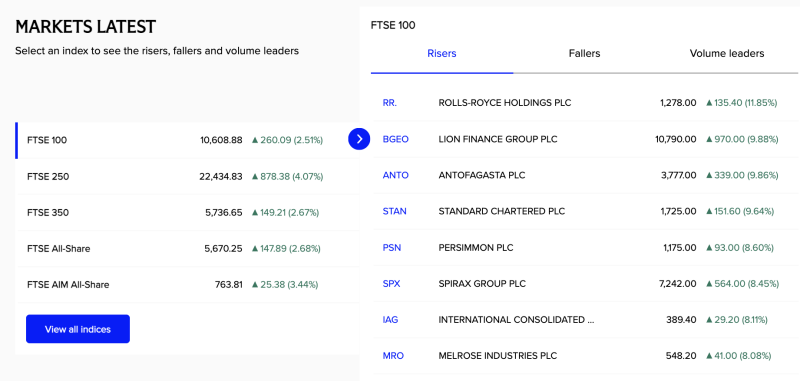800x381 pixels.
Task: Click the MARKETS LATEST heading
Action: (x=86, y=27)
